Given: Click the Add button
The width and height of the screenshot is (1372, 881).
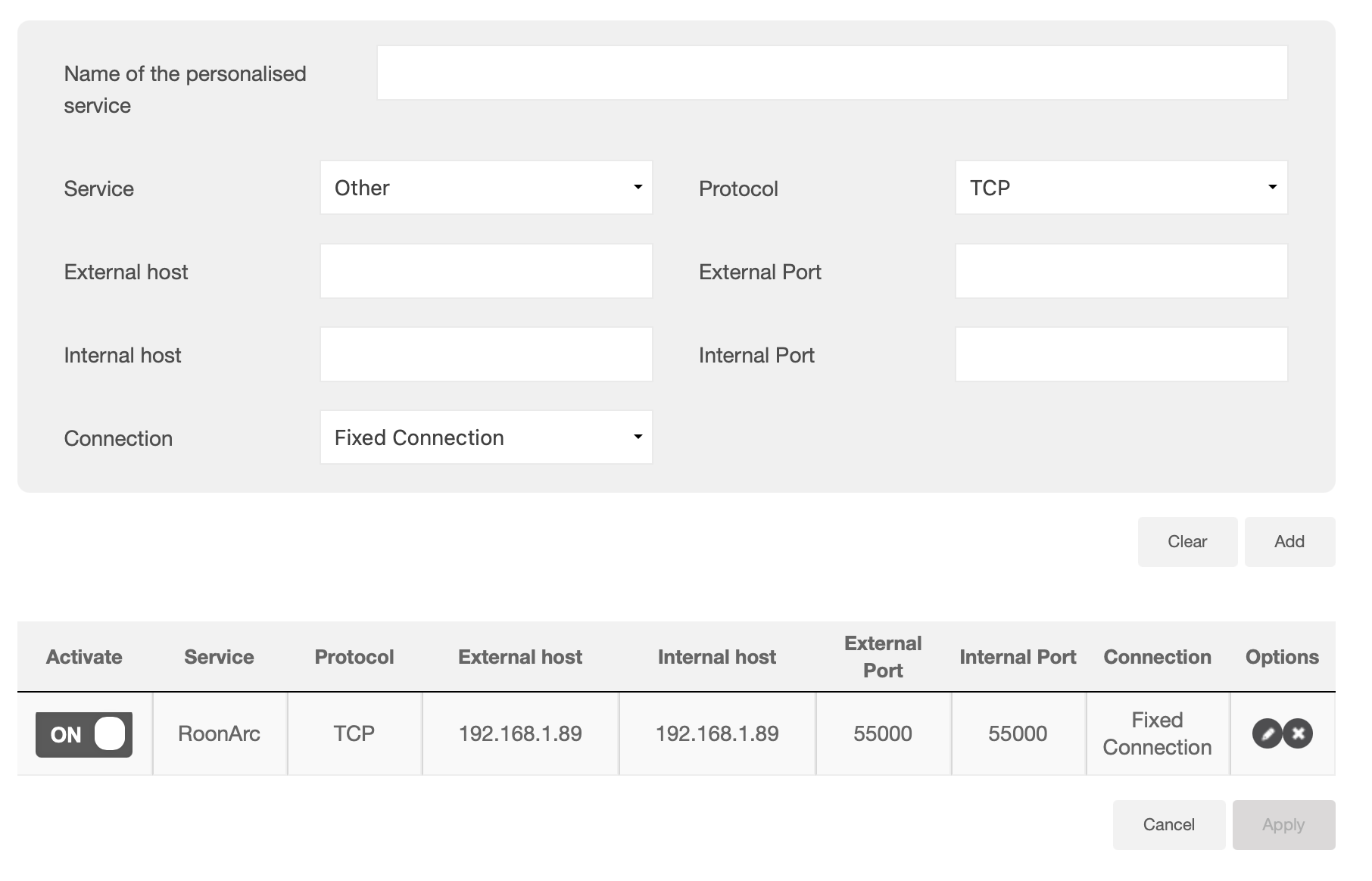Looking at the screenshot, I should [x=1289, y=541].
